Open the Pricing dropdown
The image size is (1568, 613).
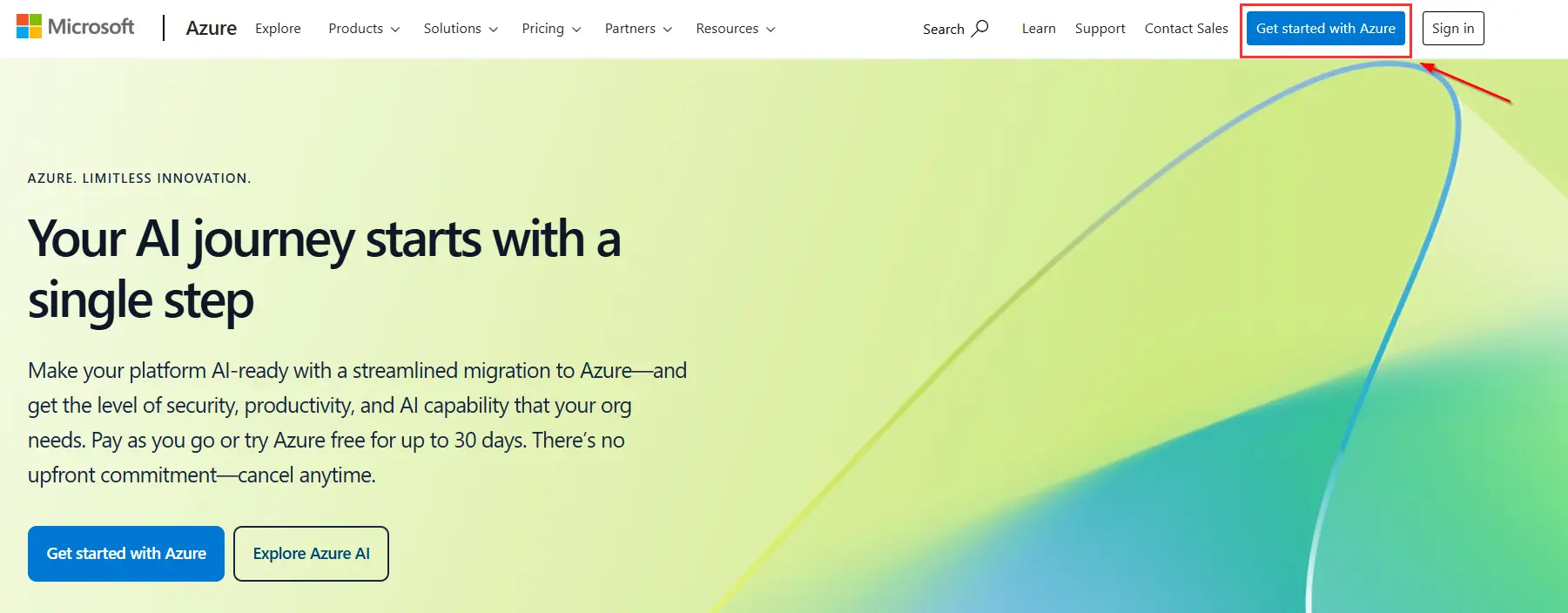[551, 29]
